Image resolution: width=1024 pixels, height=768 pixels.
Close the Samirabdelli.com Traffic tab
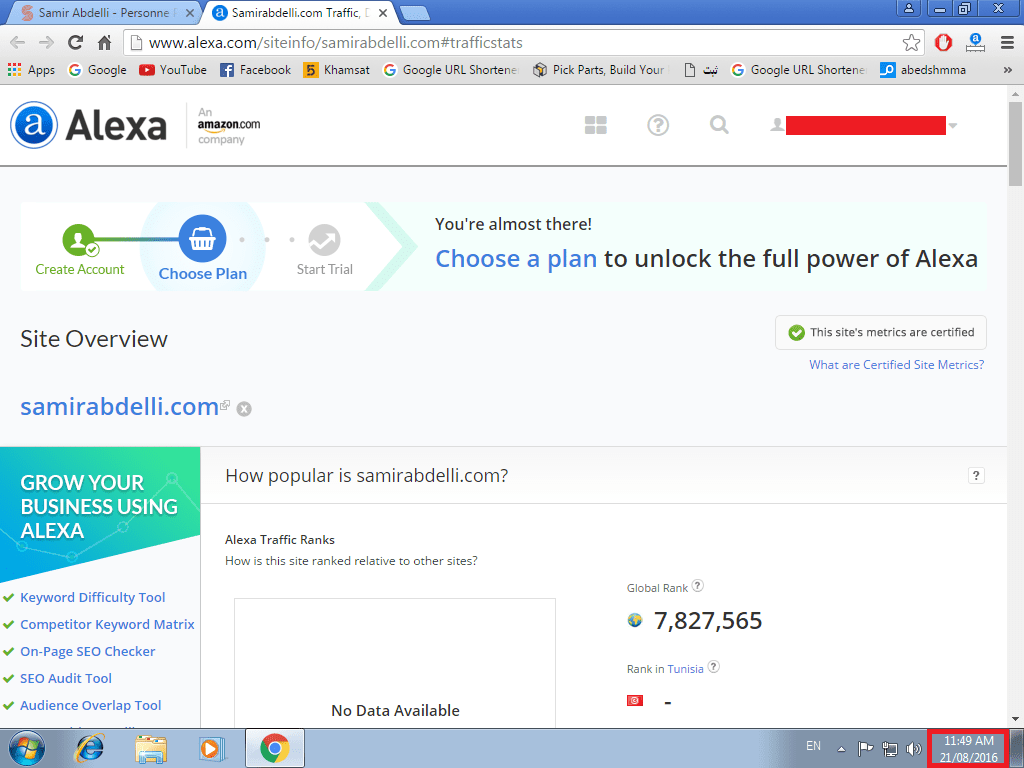coord(383,13)
